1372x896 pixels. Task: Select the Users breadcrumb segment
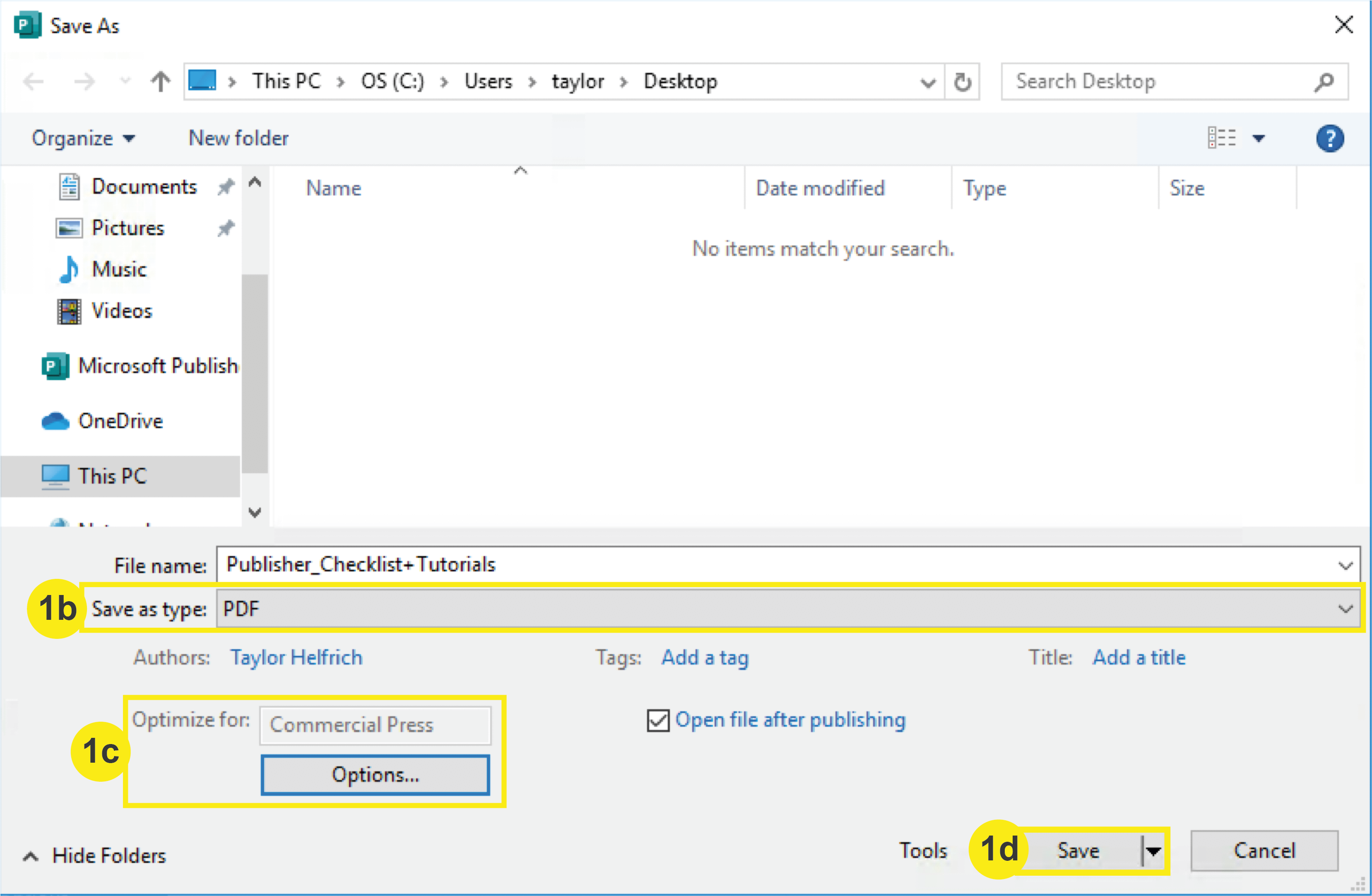point(488,81)
